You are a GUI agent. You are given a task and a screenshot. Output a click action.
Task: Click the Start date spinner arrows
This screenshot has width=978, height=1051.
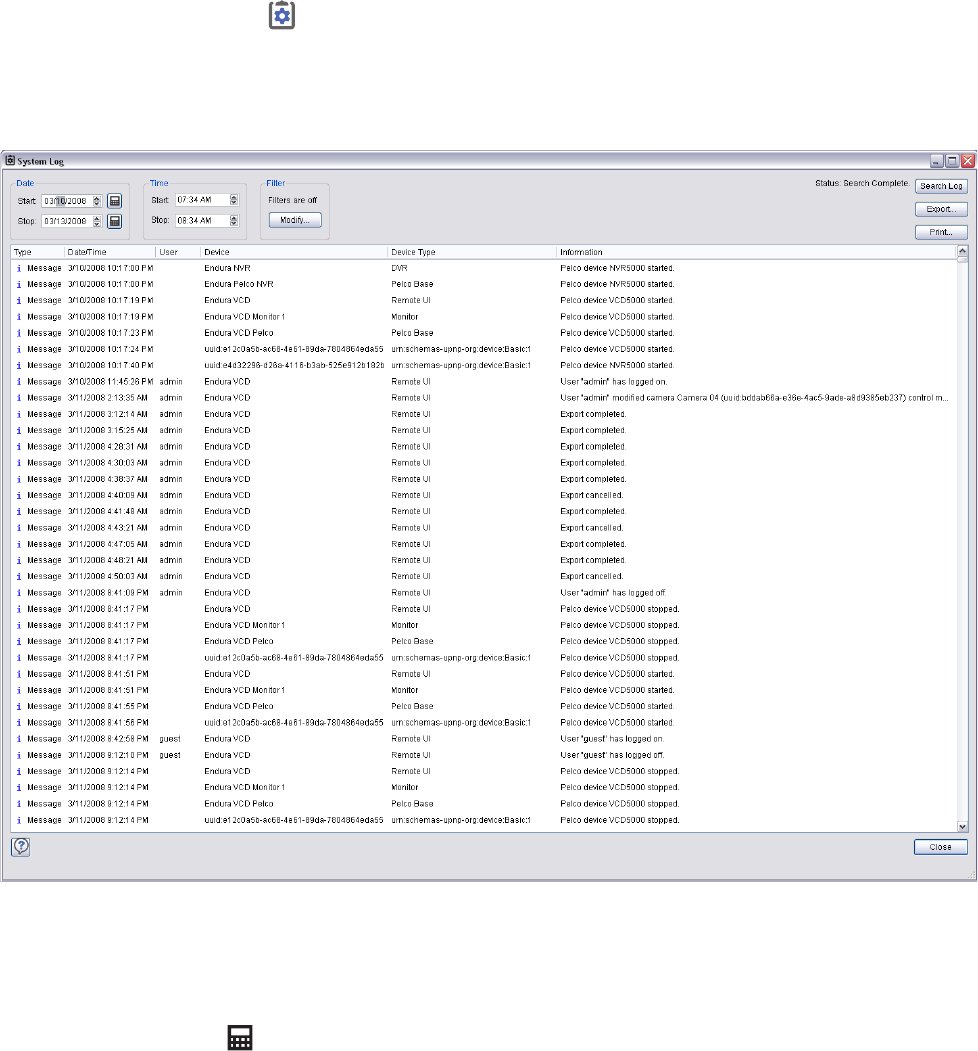pyautogui.click(x=97, y=201)
